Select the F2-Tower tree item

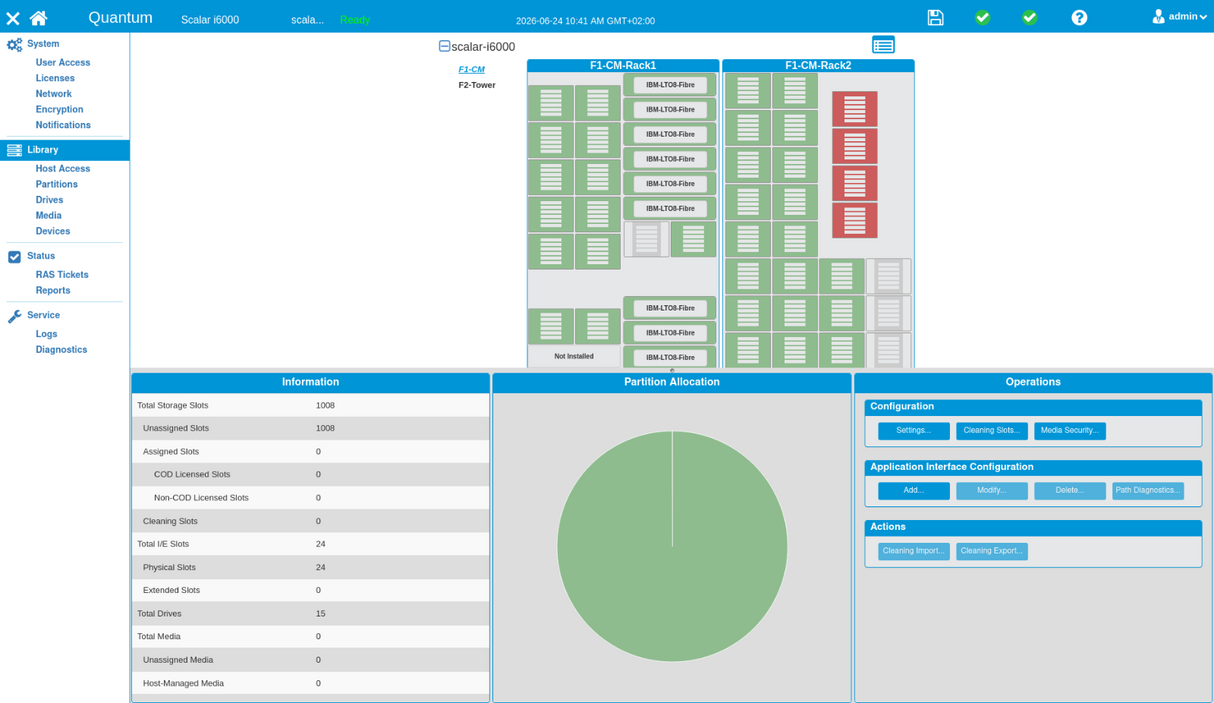[x=477, y=85]
